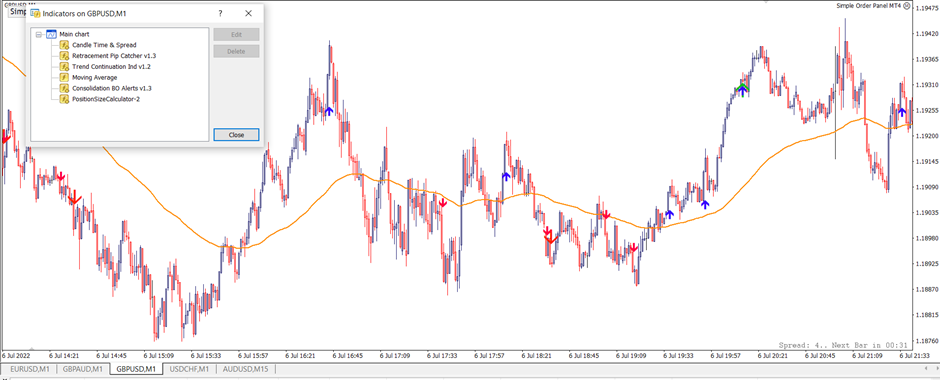Click the Retracement Pip Catcher v1.3 icon
The image size is (940, 380).
pyautogui.click(x=64, y=56)
